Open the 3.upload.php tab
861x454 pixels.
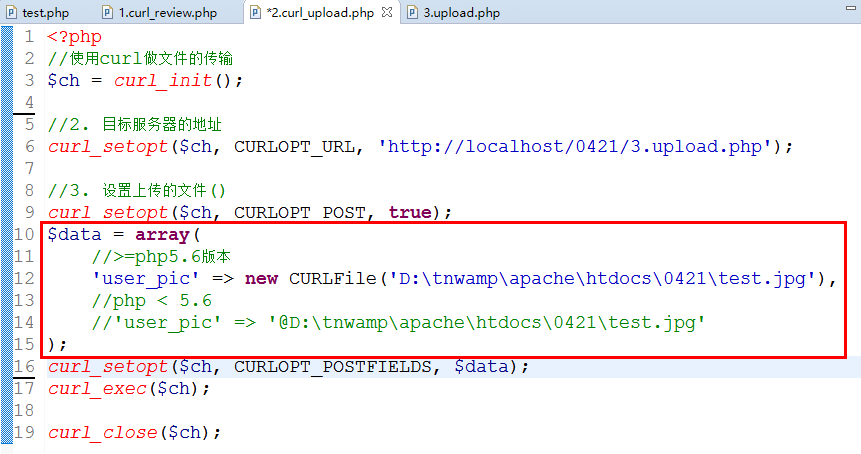(x=461, y=13)
